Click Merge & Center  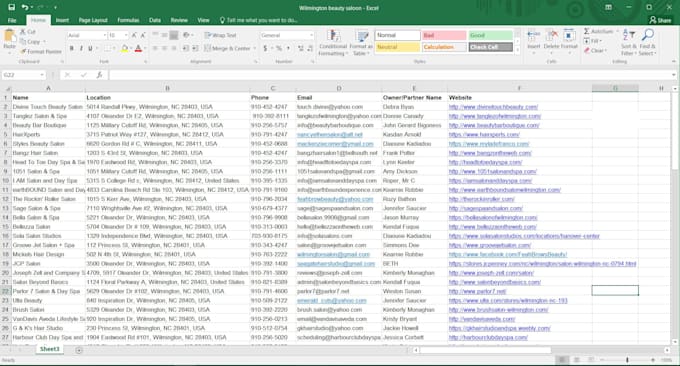coord(227,49)
